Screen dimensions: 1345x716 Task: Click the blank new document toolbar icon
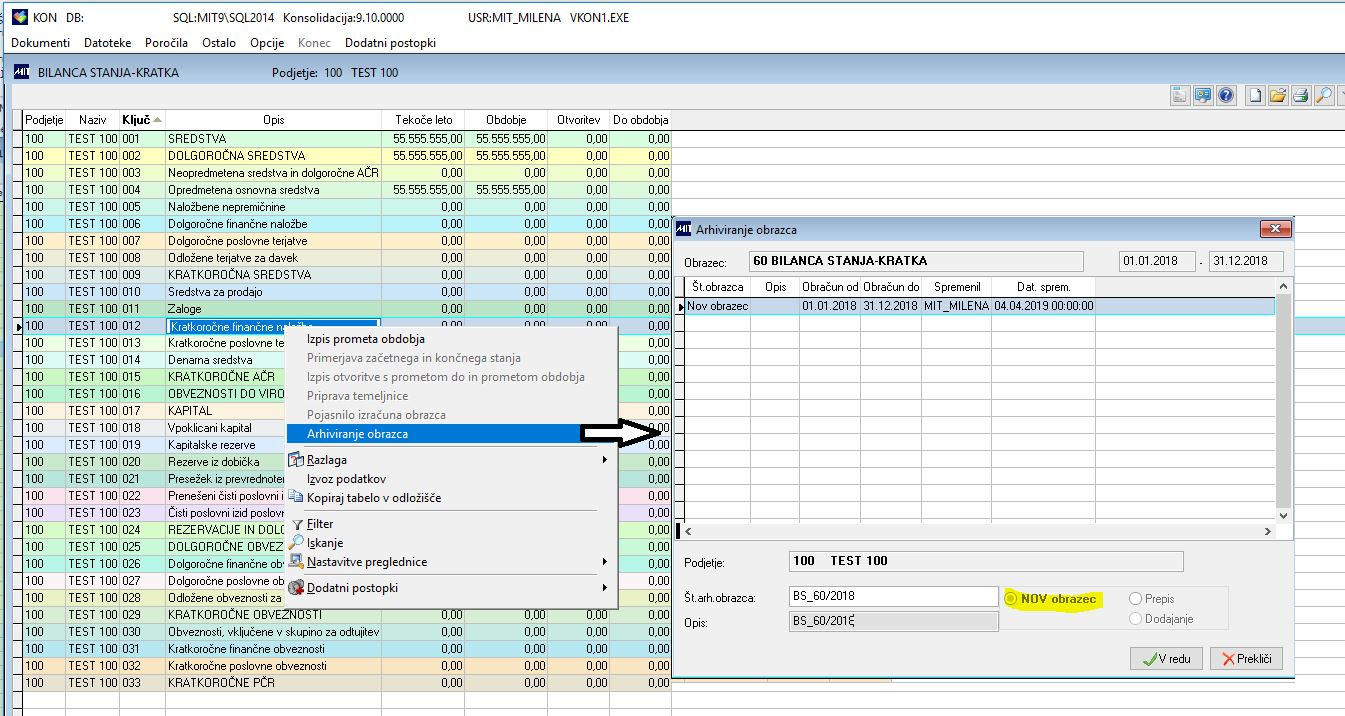1256,96
